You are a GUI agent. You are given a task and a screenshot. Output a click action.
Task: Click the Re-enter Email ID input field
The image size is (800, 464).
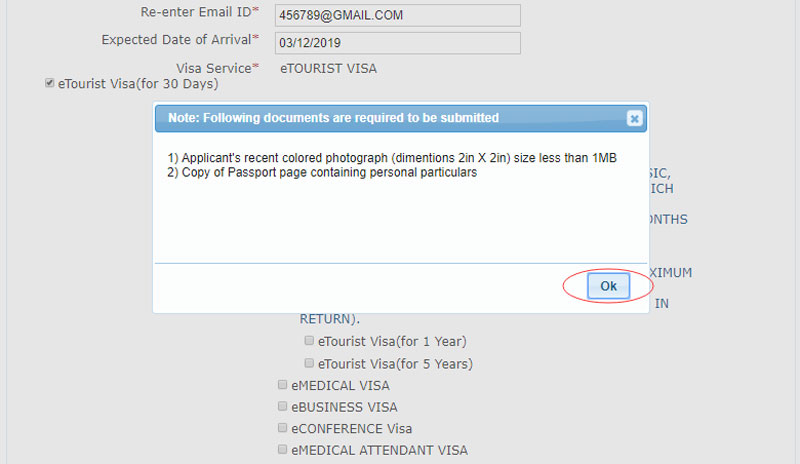point(399,15)
